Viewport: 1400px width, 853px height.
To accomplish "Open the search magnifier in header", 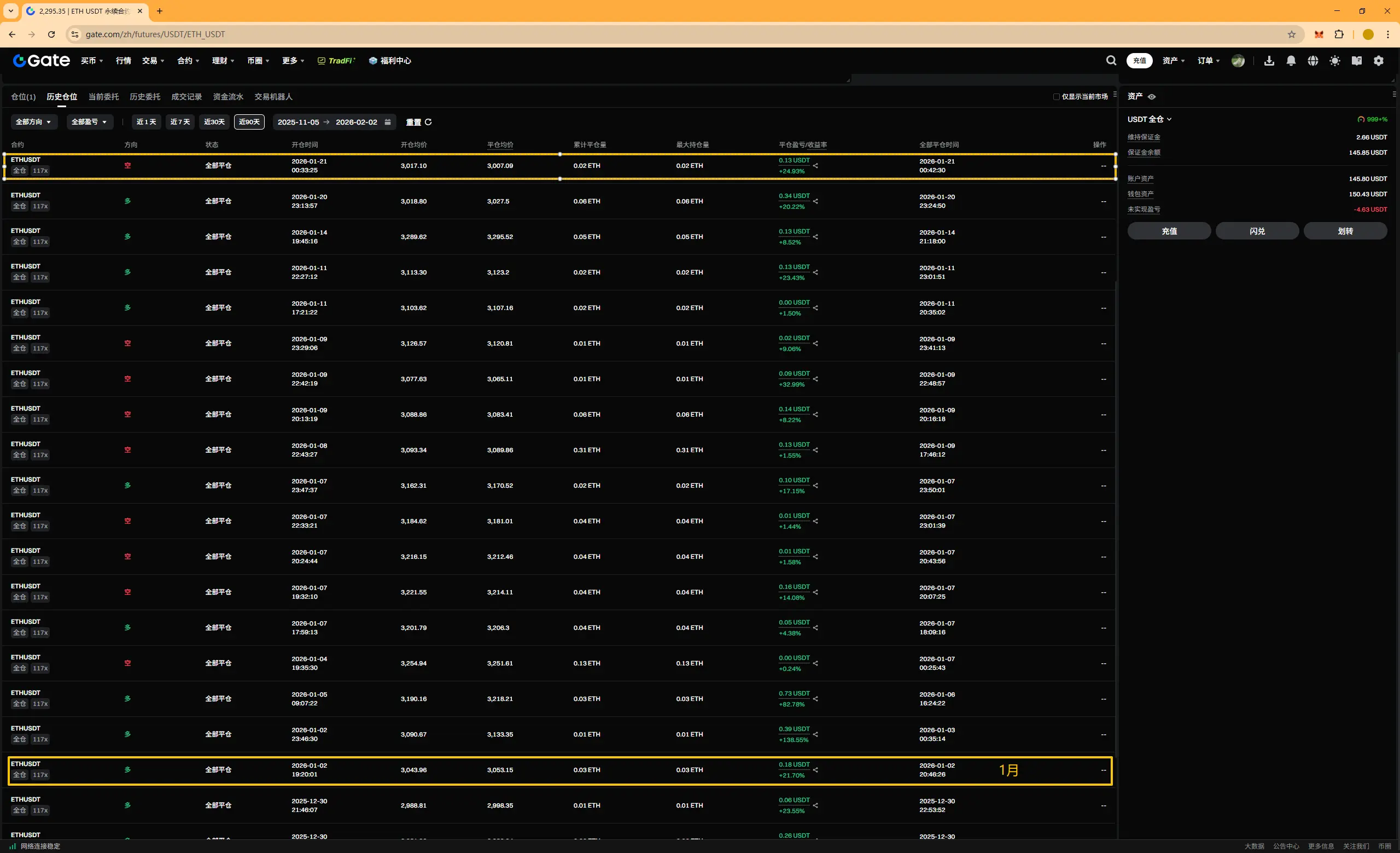I will pyautogui.click(x=1111, y=61).
